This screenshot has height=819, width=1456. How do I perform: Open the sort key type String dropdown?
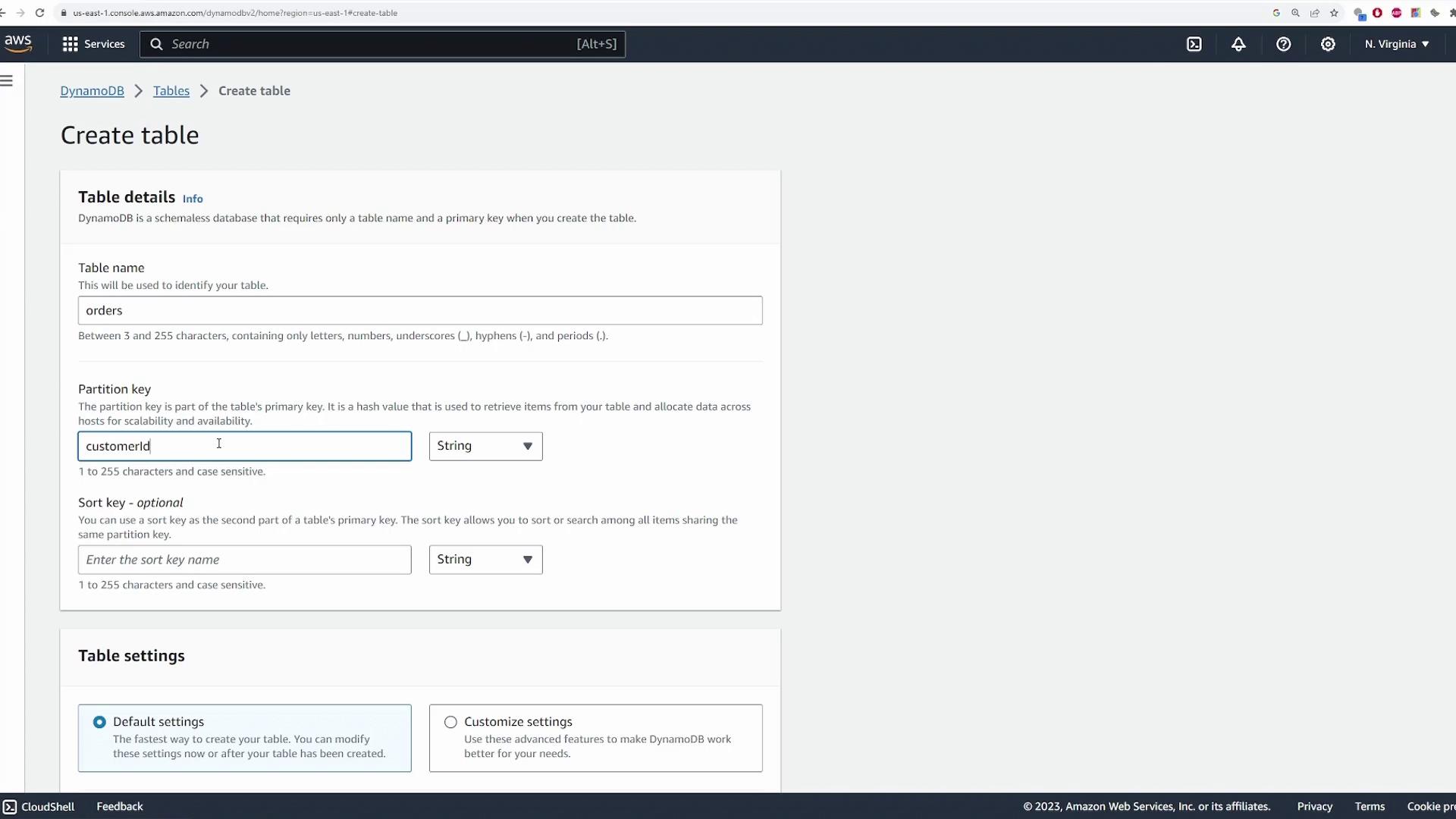tap(485, 560)
